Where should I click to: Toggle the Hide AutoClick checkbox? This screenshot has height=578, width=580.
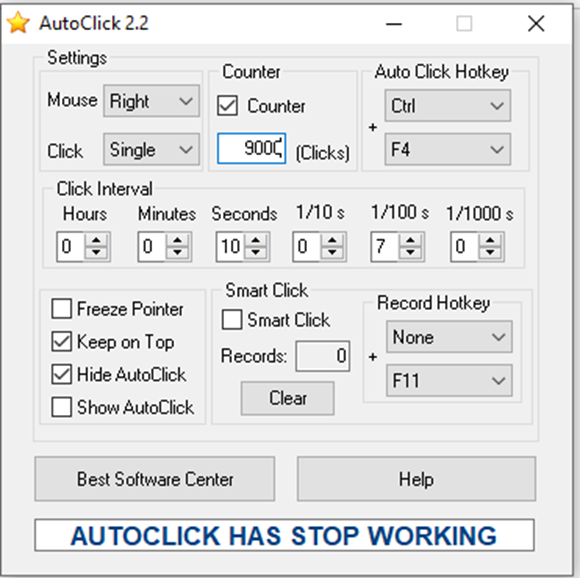(61, 374)
